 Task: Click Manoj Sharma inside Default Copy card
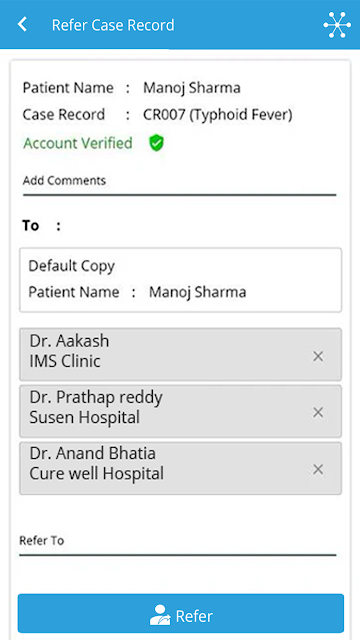coord(198,292)
